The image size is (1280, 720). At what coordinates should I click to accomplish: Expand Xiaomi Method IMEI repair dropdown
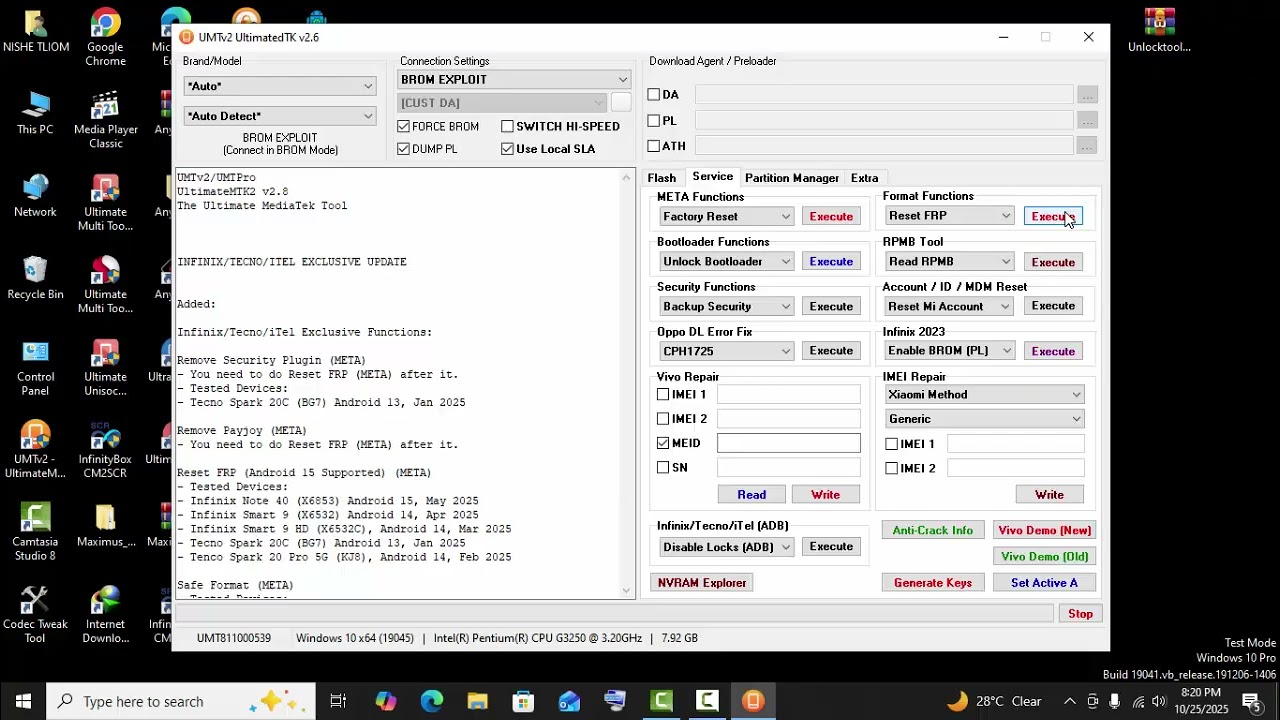pos(984,395)
